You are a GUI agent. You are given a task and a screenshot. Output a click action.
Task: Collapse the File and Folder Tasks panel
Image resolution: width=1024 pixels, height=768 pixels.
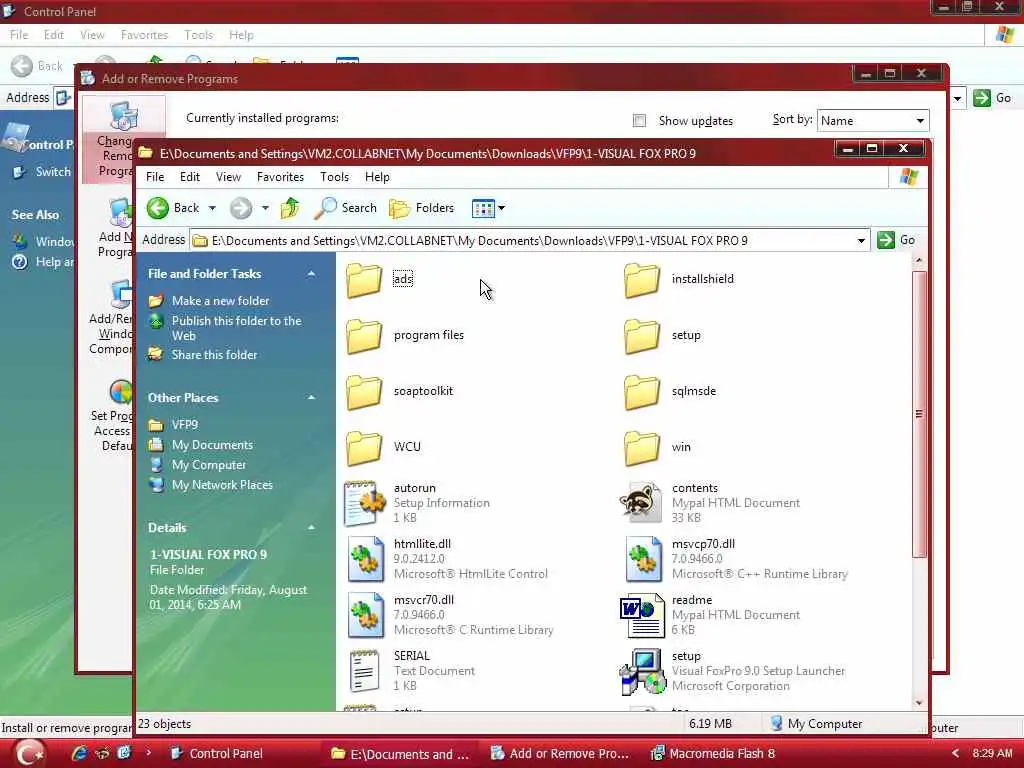click(312, 274)
